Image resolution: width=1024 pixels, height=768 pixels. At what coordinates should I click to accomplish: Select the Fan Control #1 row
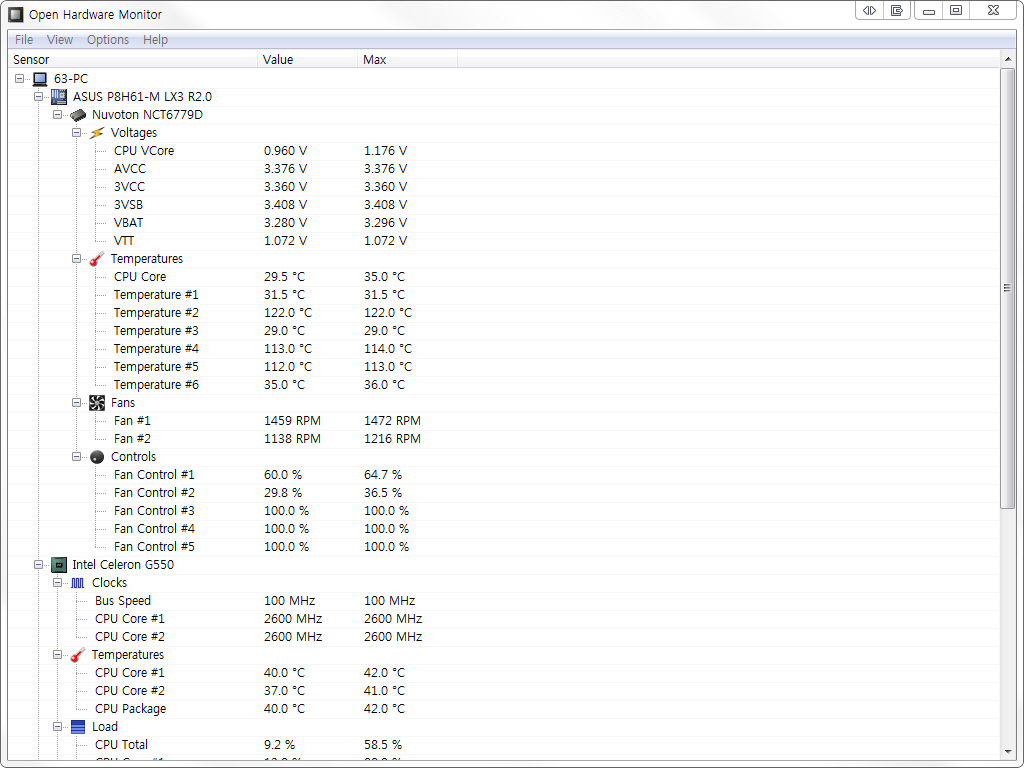504,475
